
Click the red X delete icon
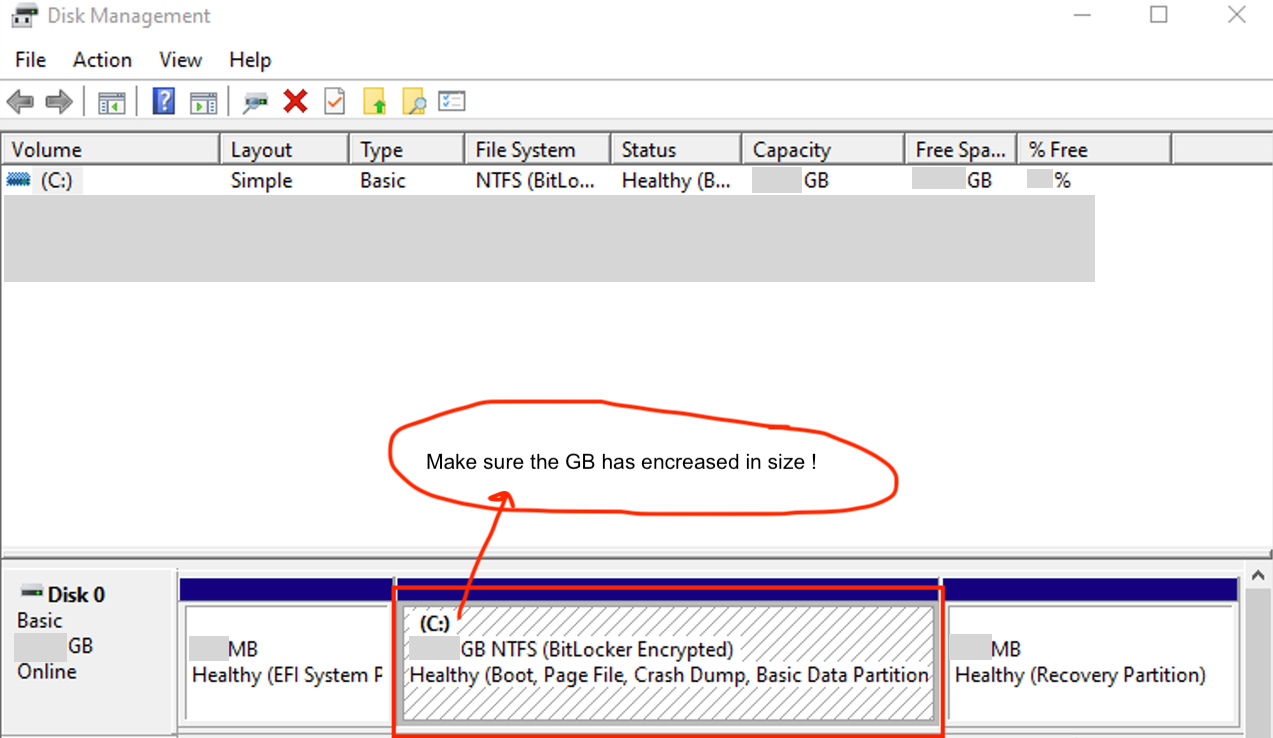point(295,102)
